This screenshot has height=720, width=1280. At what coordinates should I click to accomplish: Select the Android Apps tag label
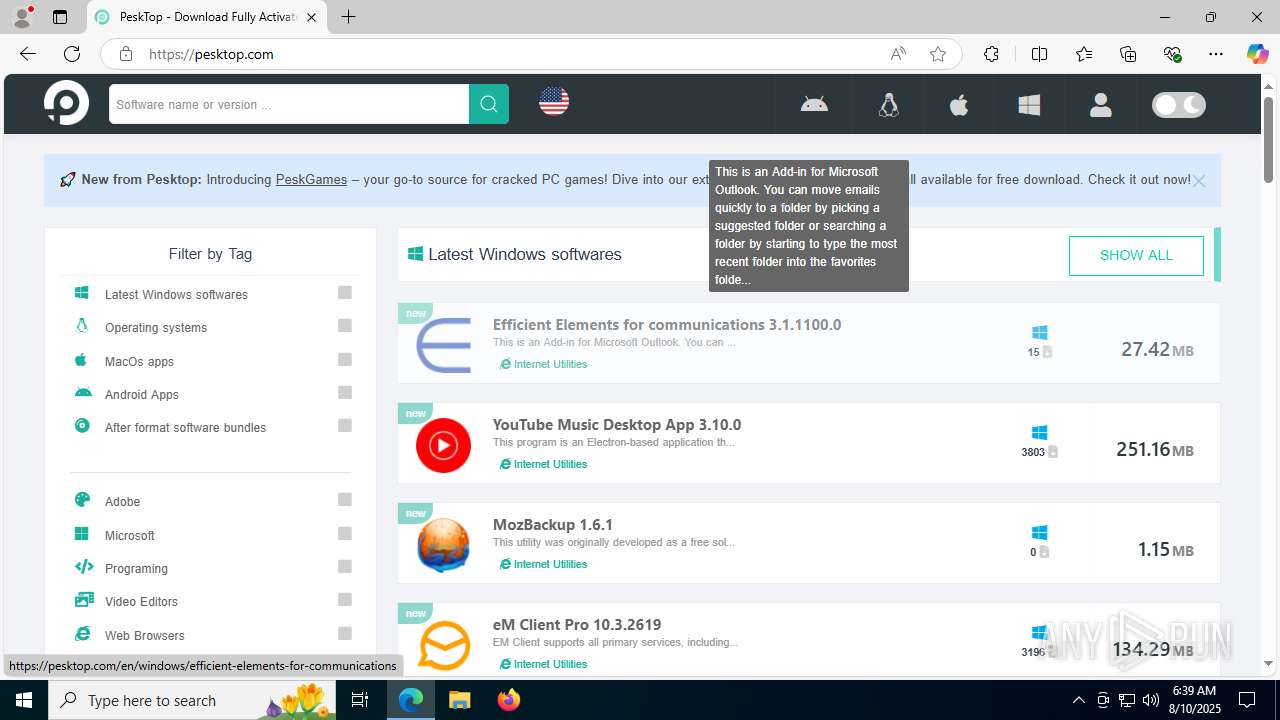tap(142, 395)
